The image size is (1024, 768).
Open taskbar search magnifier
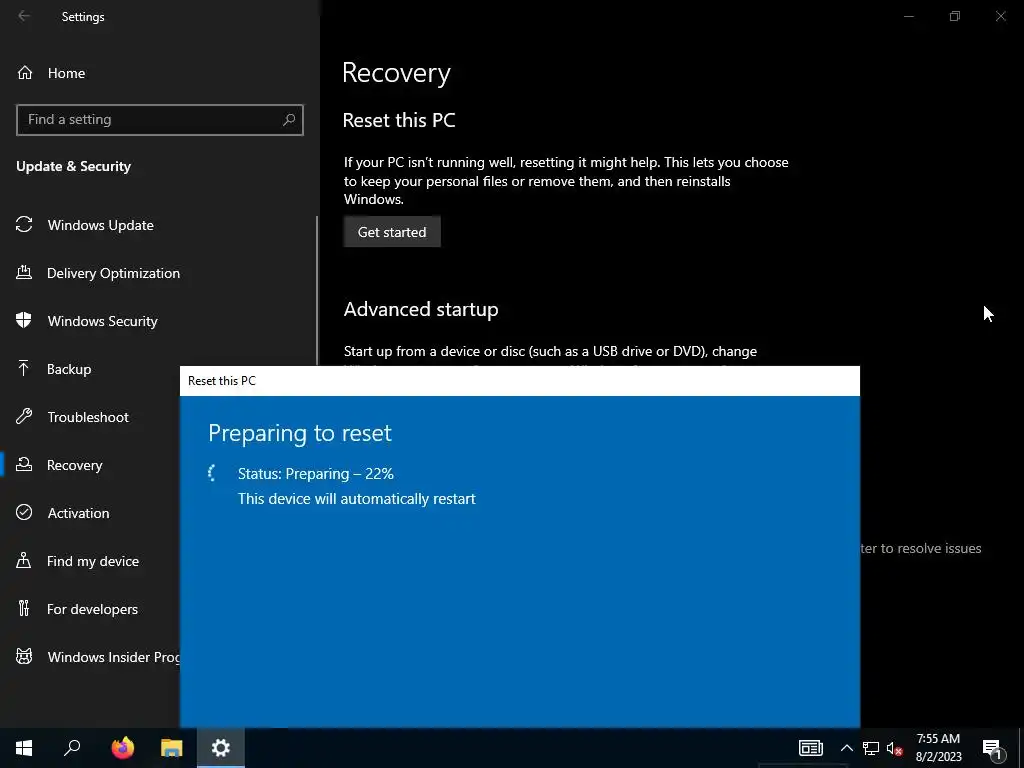click(72, 748)
